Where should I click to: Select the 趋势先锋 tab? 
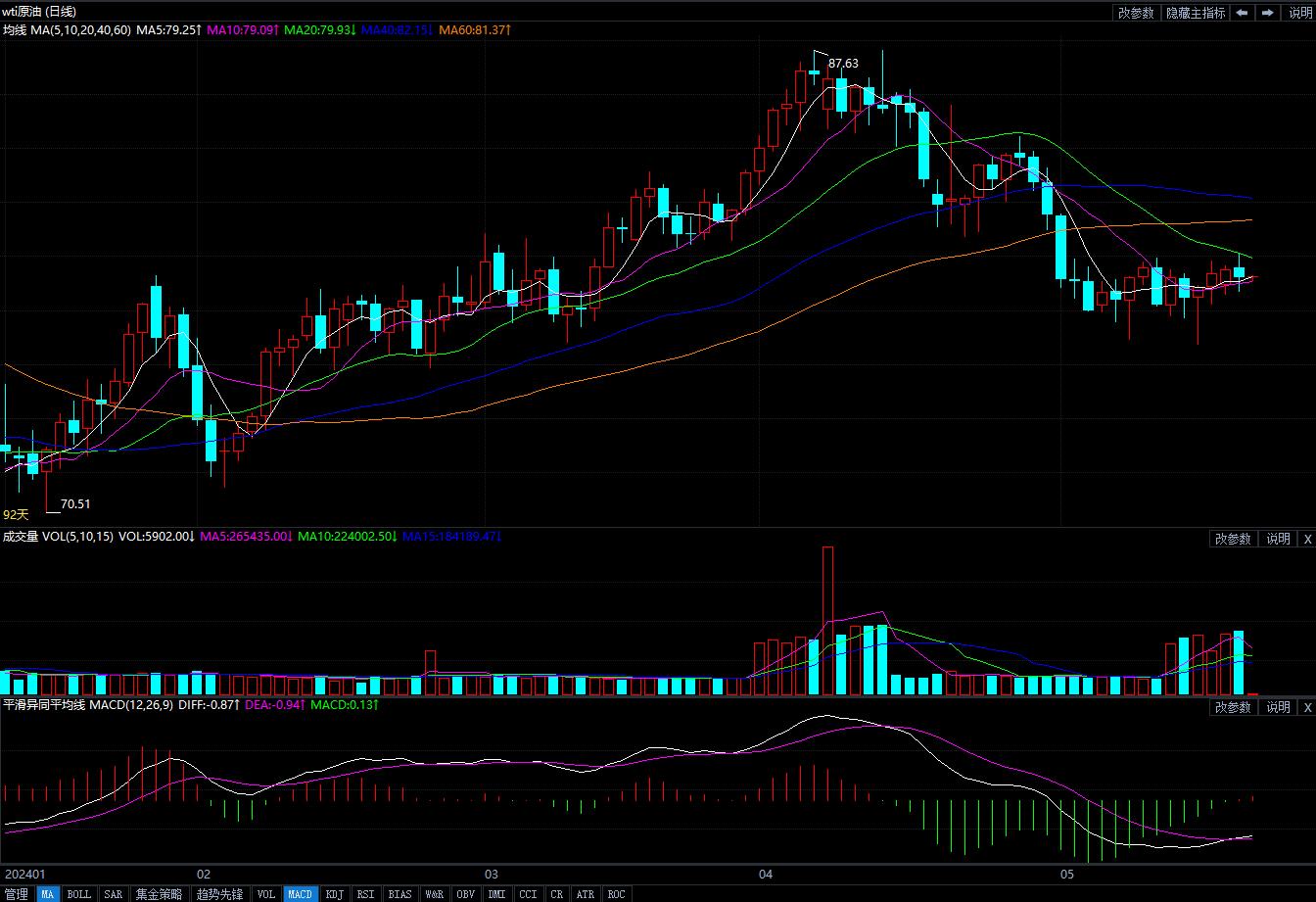click(219, 894)
